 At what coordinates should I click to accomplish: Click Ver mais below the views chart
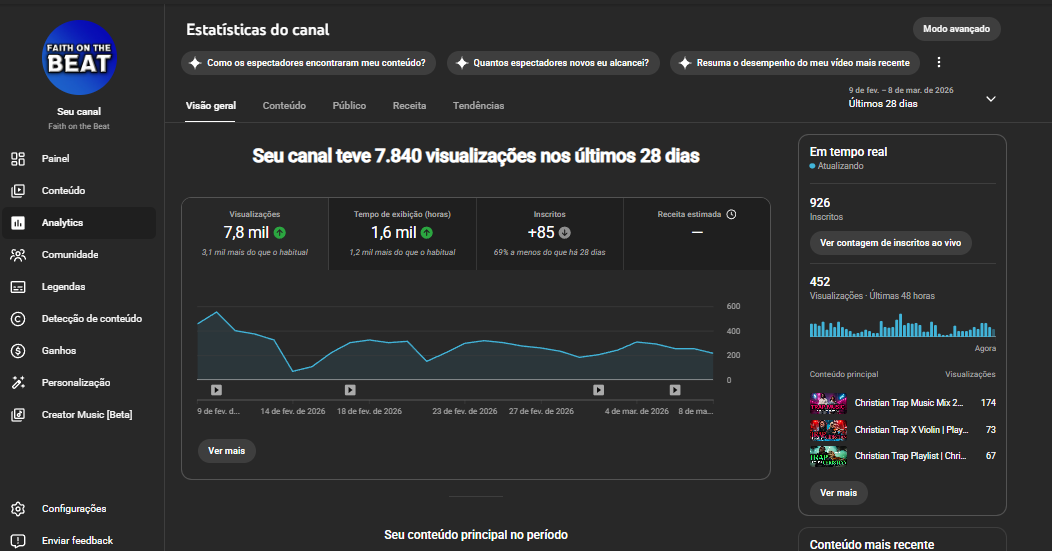click(227, 451)
